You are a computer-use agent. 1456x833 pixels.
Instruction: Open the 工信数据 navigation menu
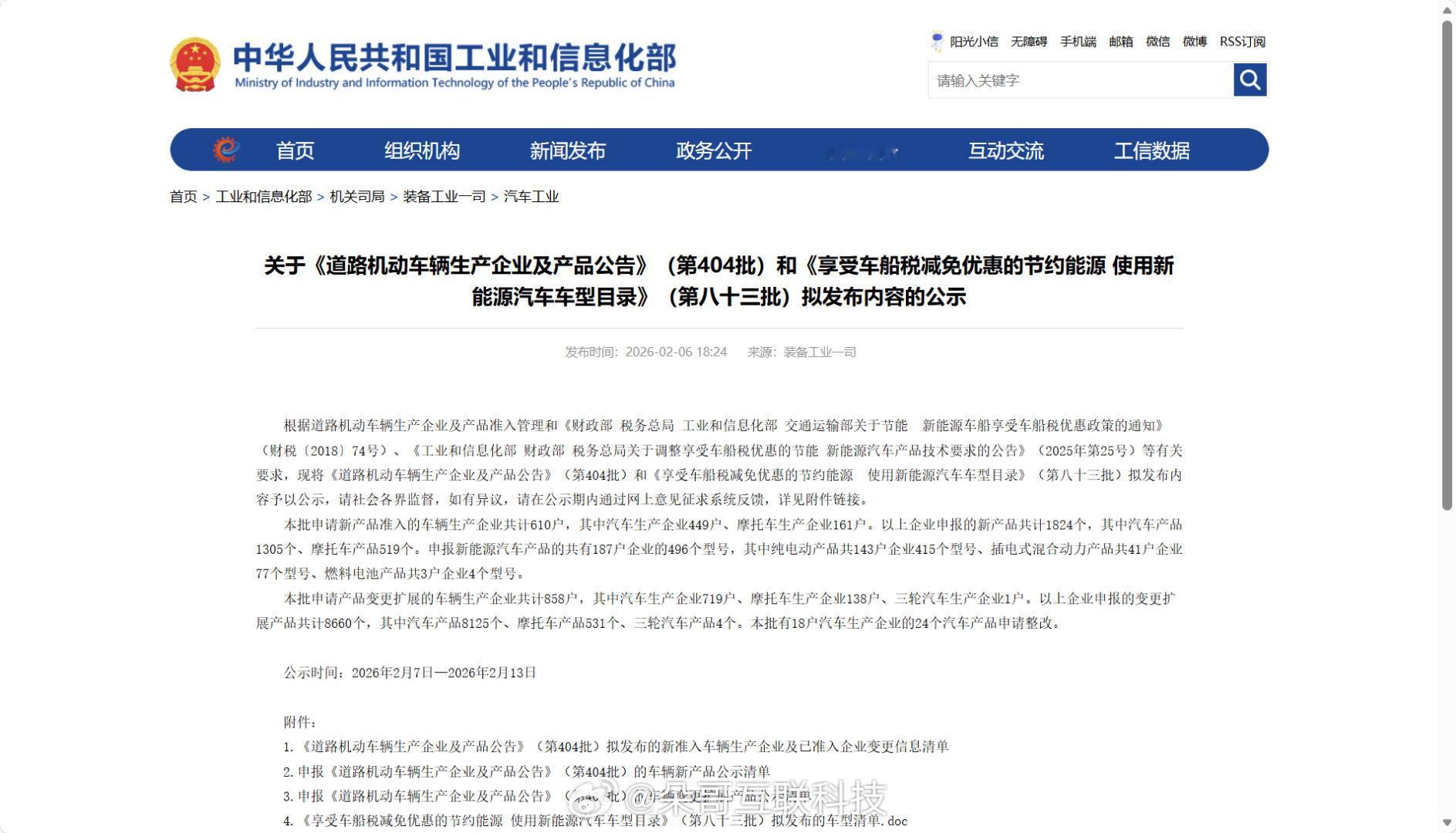pos(1152,150)
